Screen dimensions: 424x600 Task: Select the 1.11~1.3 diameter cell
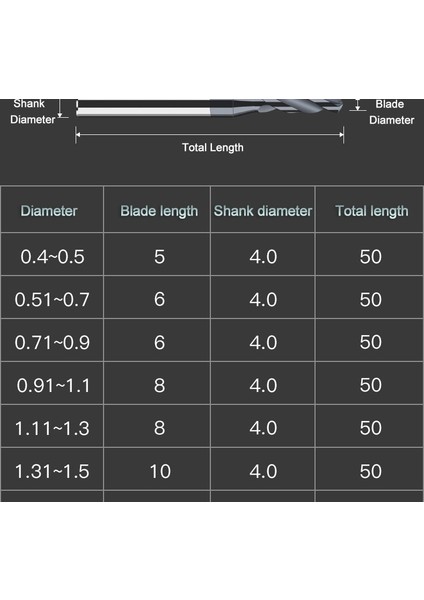coord(52,426)
